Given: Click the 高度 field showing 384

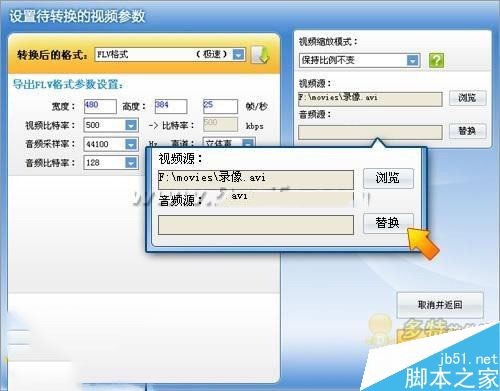Looking at the screenshot, I should (171, 106).
